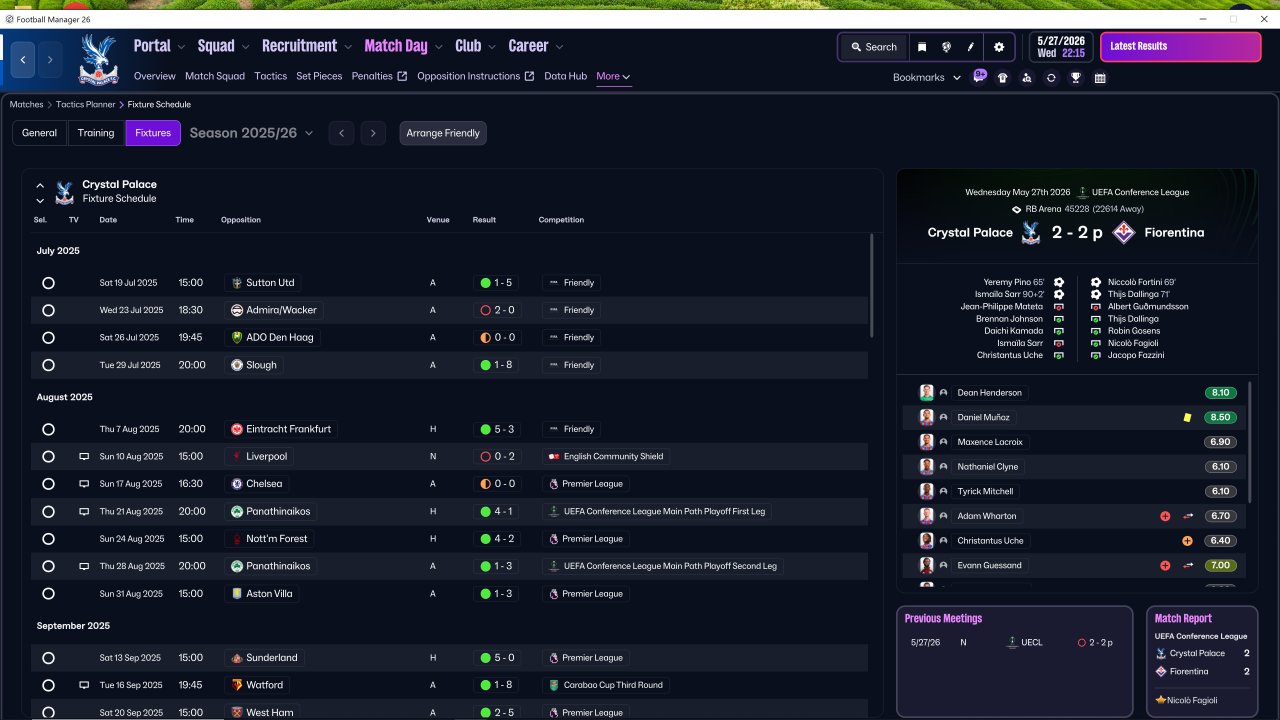
Task: Open the trophy competitions shortcut icon
Action: 1076,78
